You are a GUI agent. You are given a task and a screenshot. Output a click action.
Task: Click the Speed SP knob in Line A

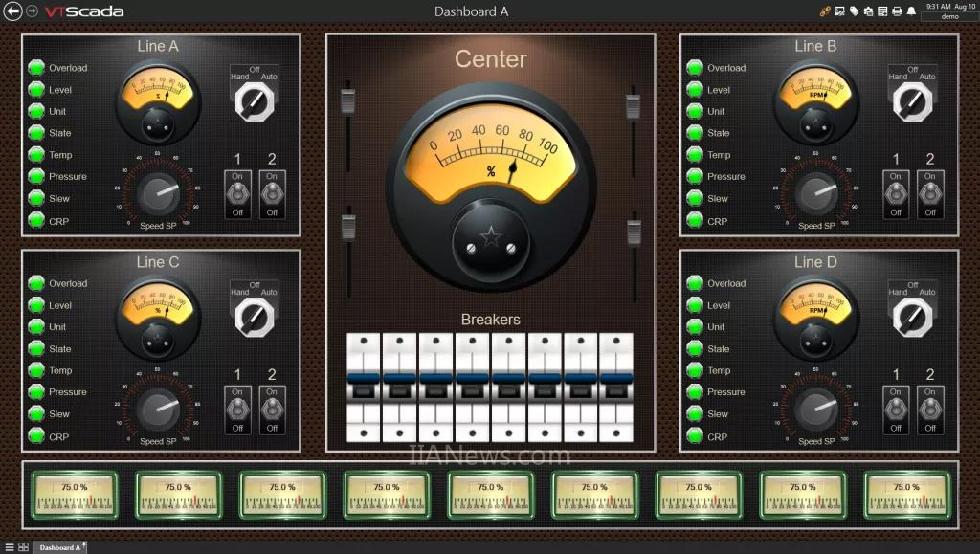(159, 194)
